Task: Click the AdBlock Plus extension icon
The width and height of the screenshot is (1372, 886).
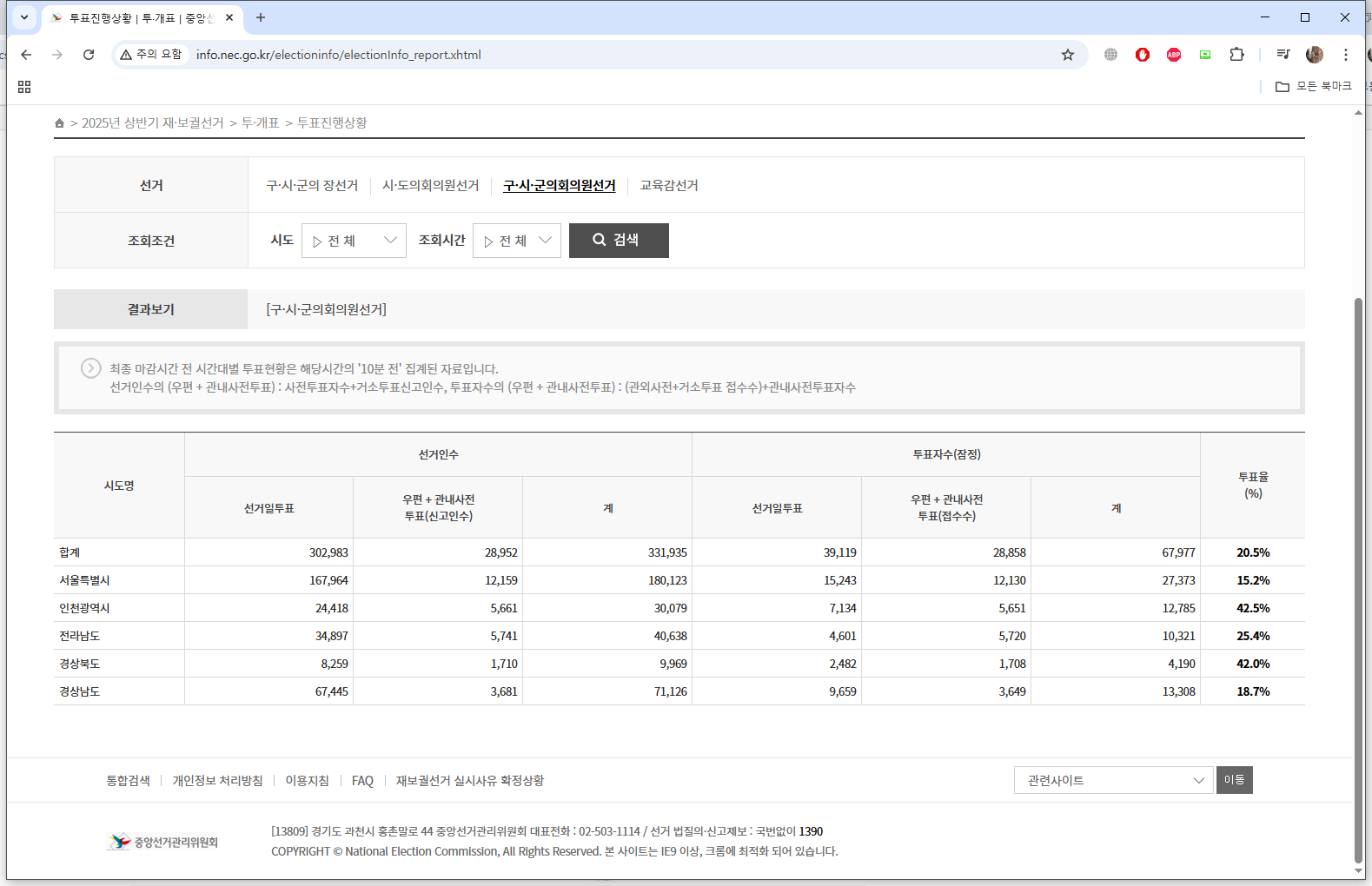Action: 1174,55
